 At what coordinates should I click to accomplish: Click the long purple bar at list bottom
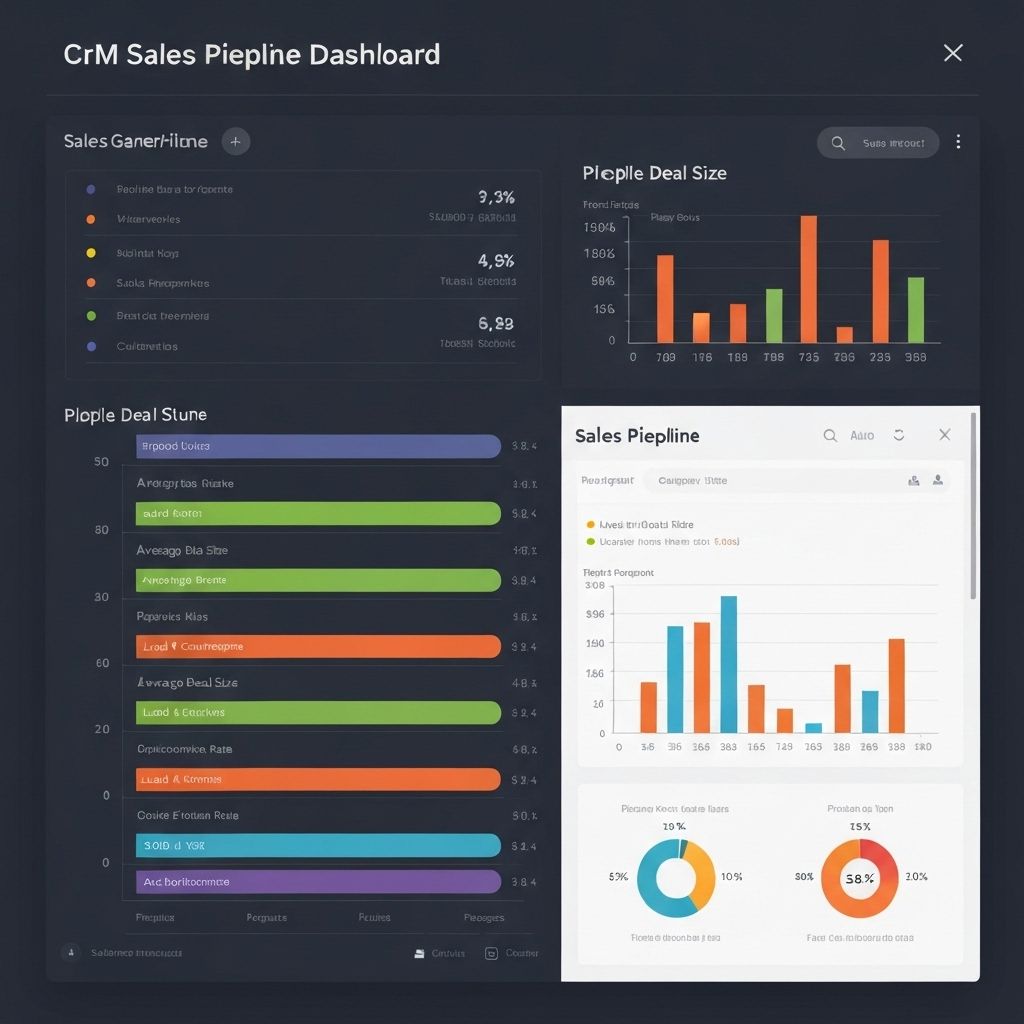click(318, 882)
